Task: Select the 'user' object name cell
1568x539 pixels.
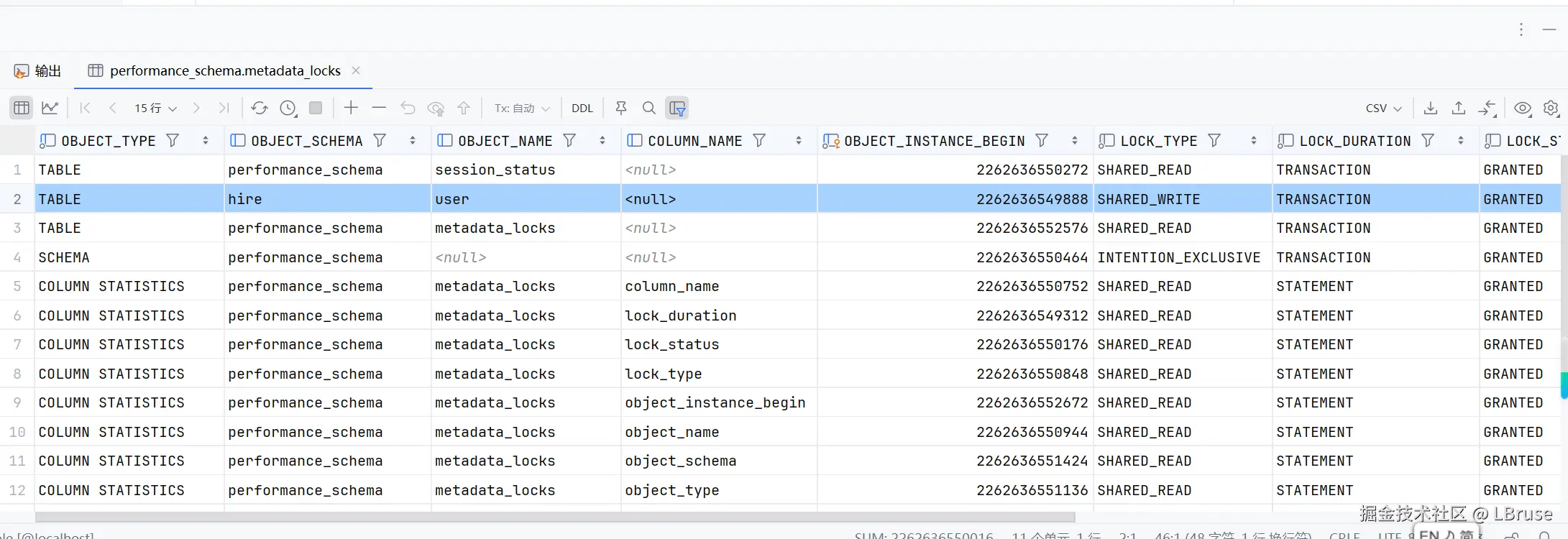Action: [x=526, y=199]
